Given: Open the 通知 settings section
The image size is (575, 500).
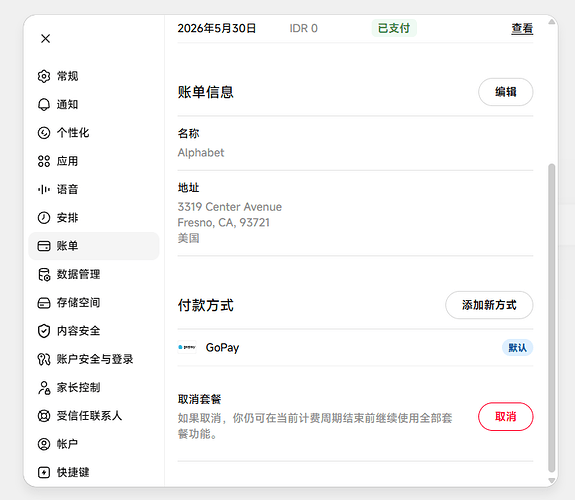Looking at the screenshot, I should click(x=94, y=105).
